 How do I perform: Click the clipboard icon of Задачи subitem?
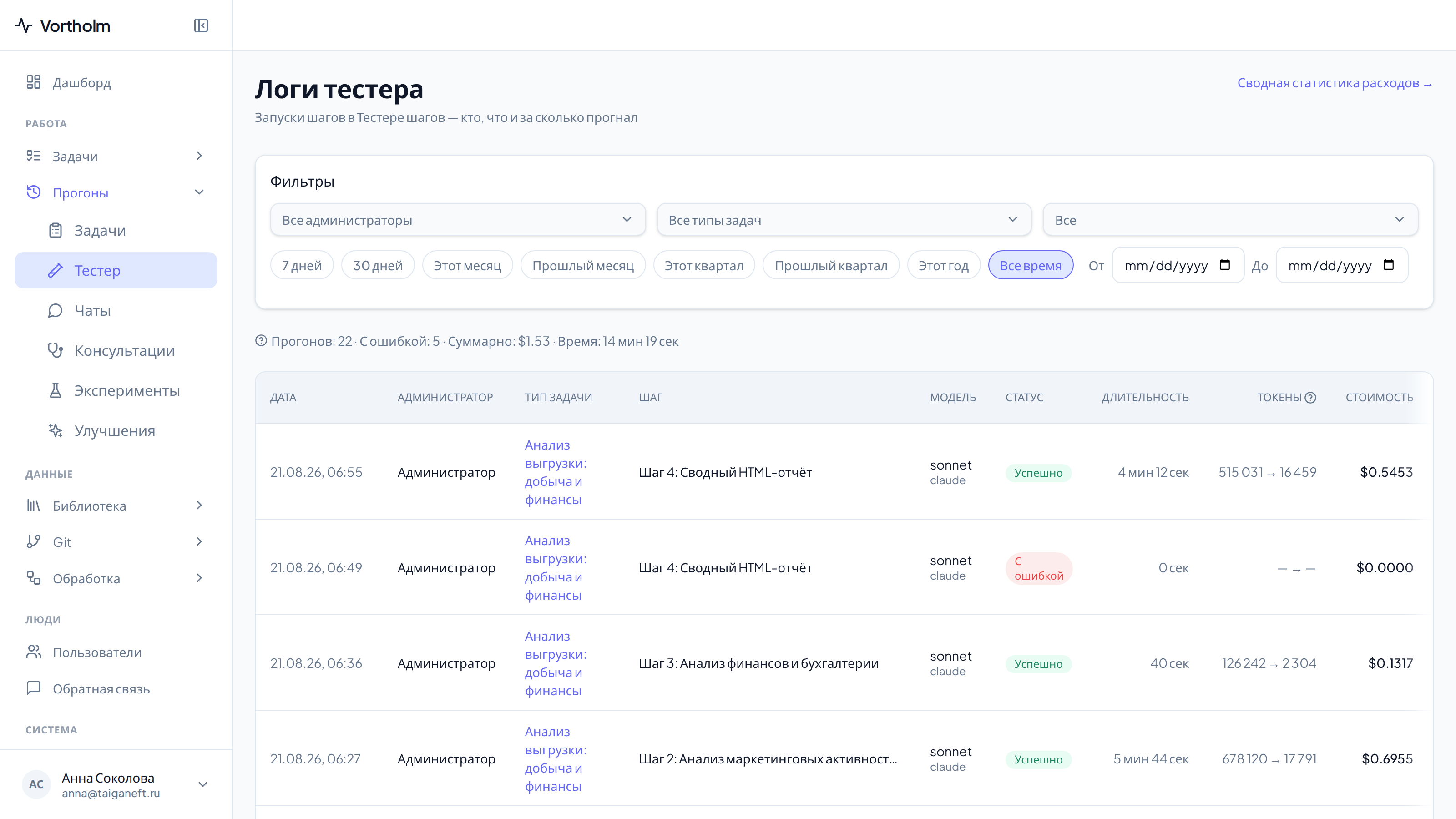point(56,230)
